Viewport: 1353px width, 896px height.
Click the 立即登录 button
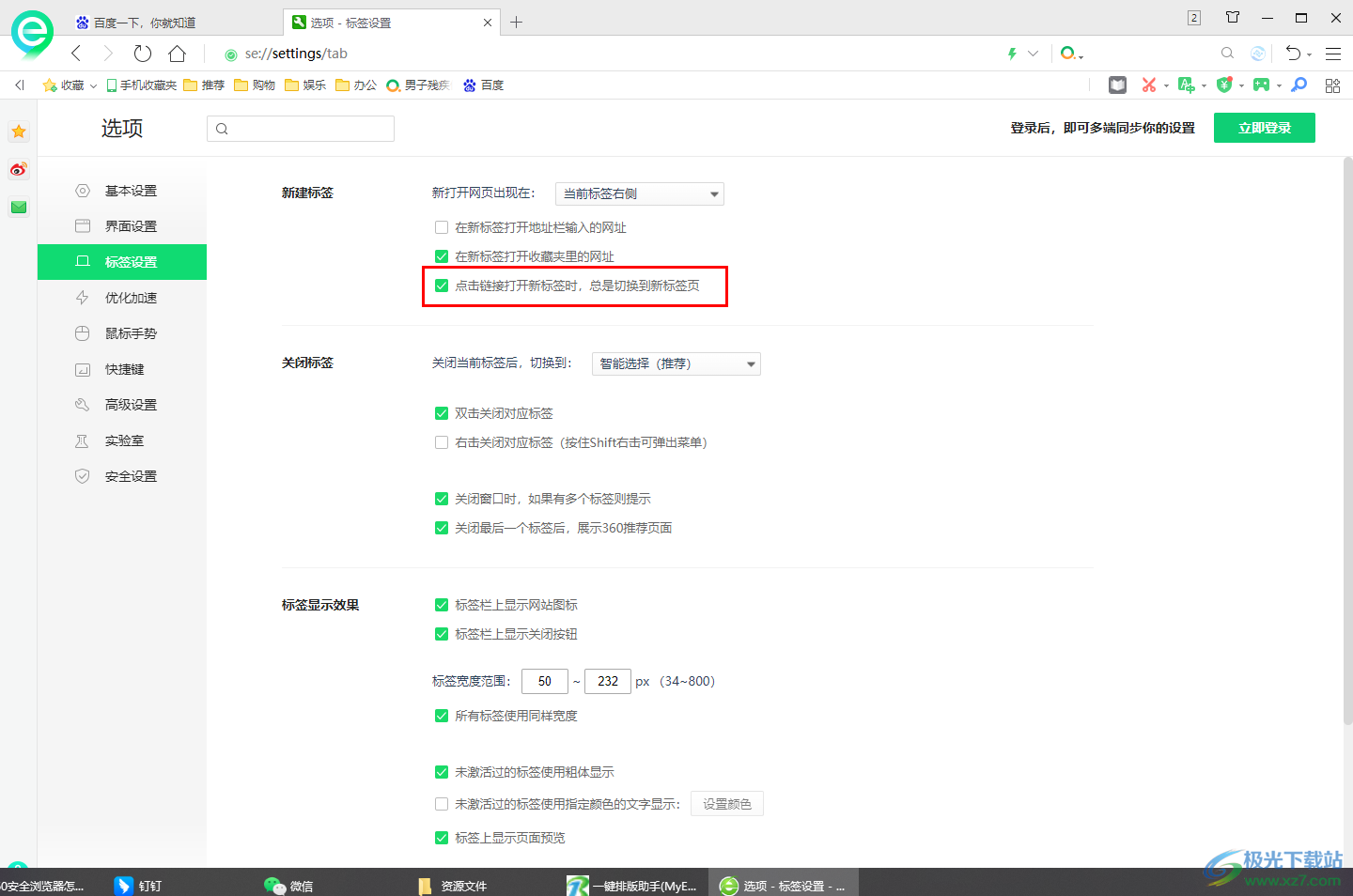point(1265,128)
